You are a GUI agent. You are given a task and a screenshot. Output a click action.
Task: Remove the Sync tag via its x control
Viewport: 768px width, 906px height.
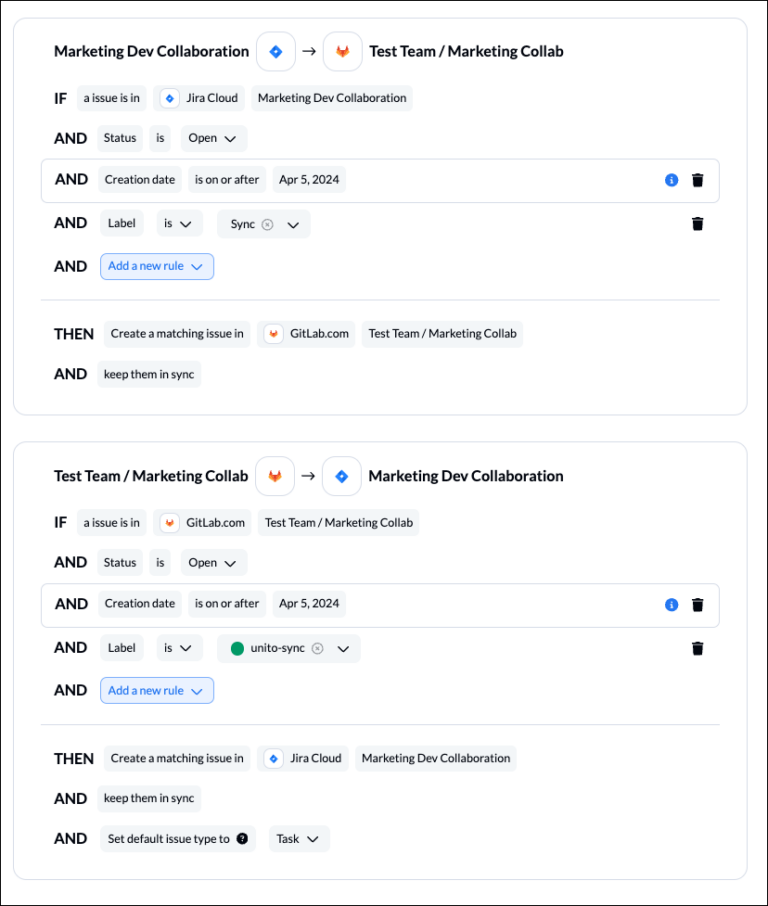[x=268, y=224]
